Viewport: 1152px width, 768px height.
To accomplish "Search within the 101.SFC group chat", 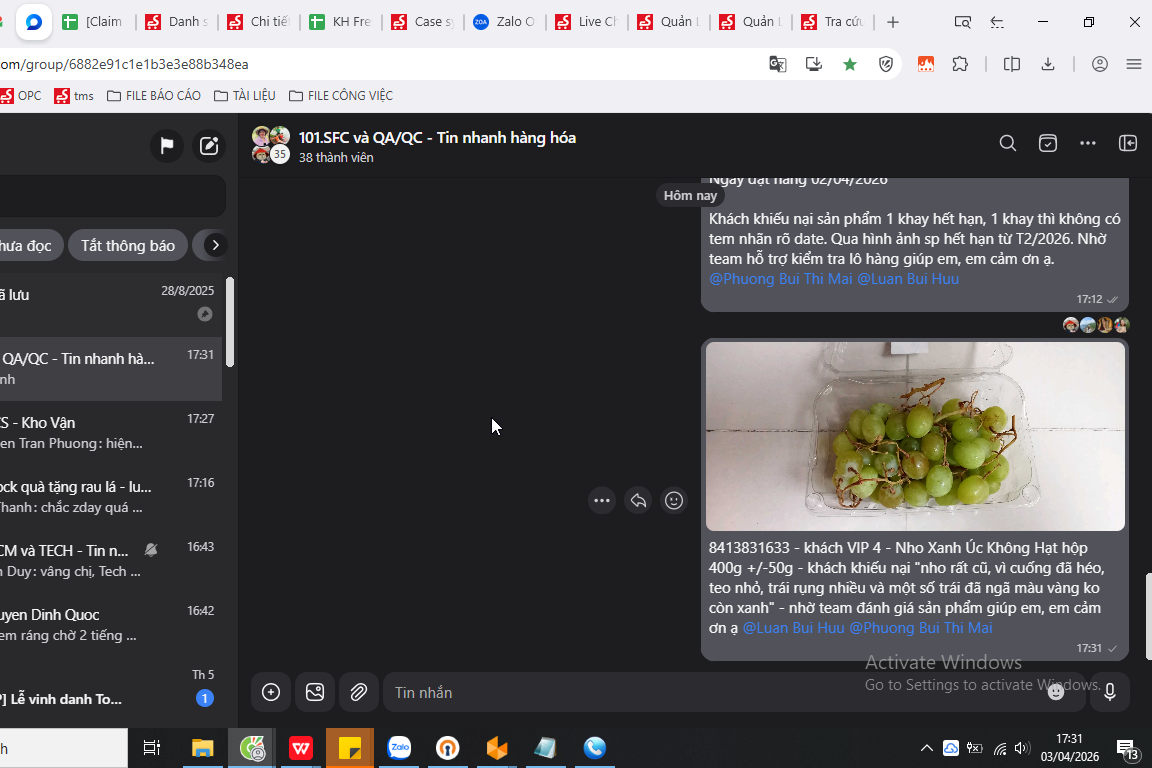I will point(1008,143).
